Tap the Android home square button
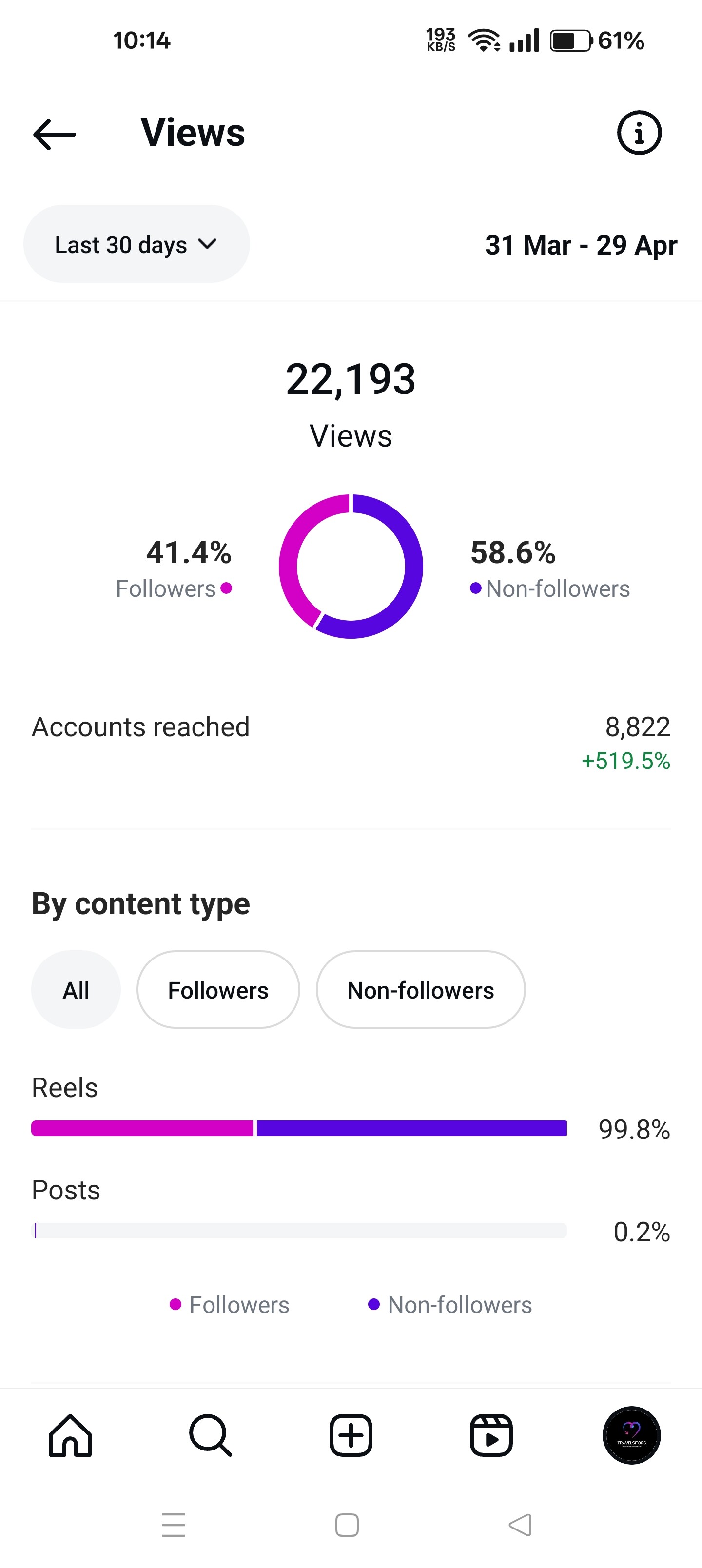The image size is (702, 1568). [x=347, y=1525]
